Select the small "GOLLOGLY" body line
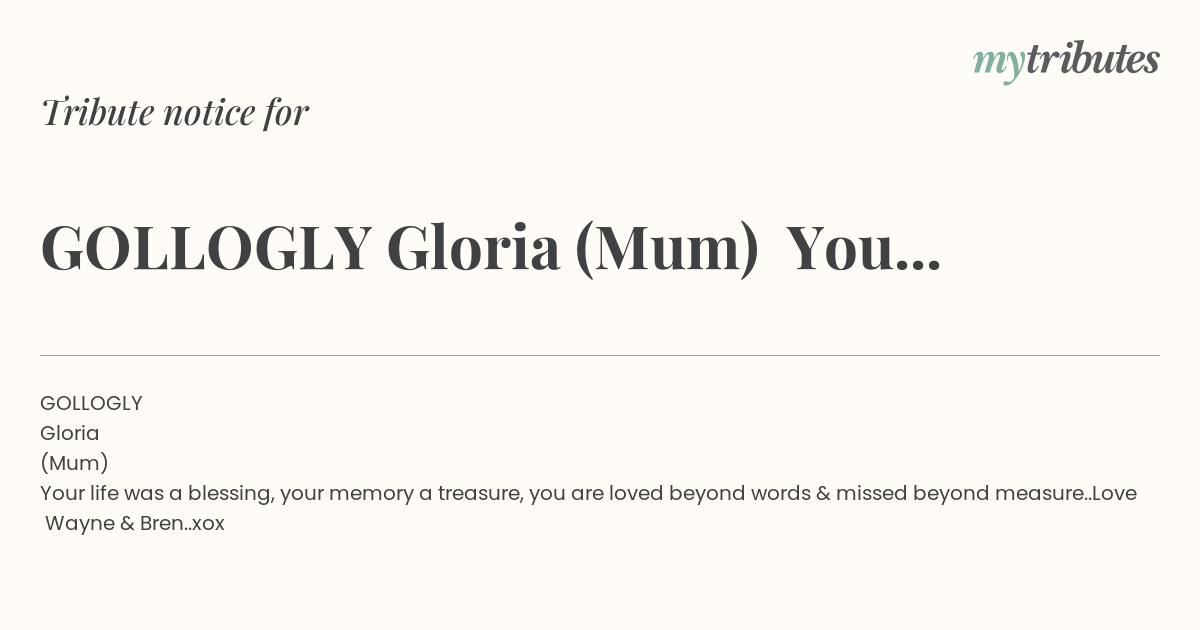This screenshot has width=1200, height=630. point(91,403)
